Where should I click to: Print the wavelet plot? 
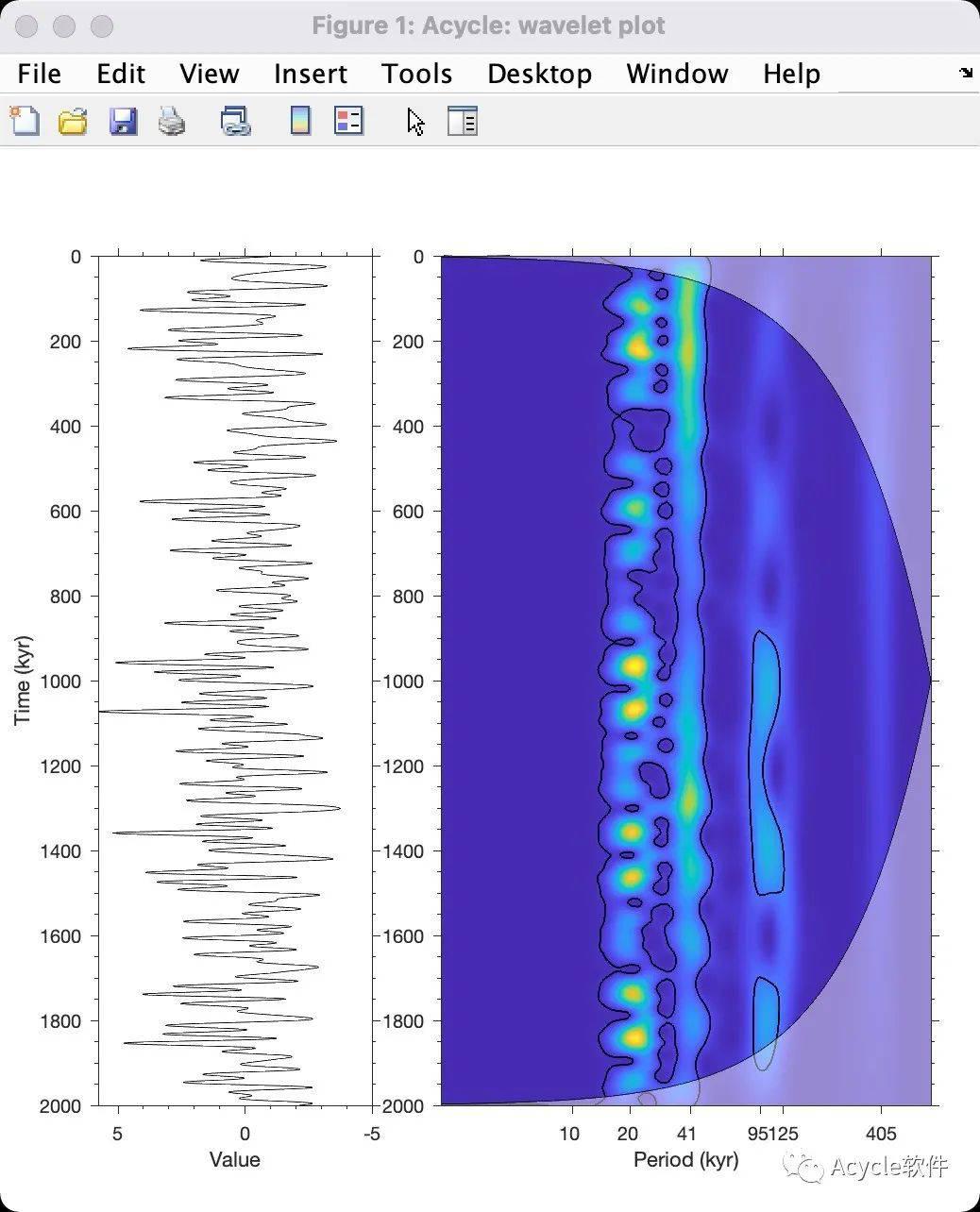[171, 121]
